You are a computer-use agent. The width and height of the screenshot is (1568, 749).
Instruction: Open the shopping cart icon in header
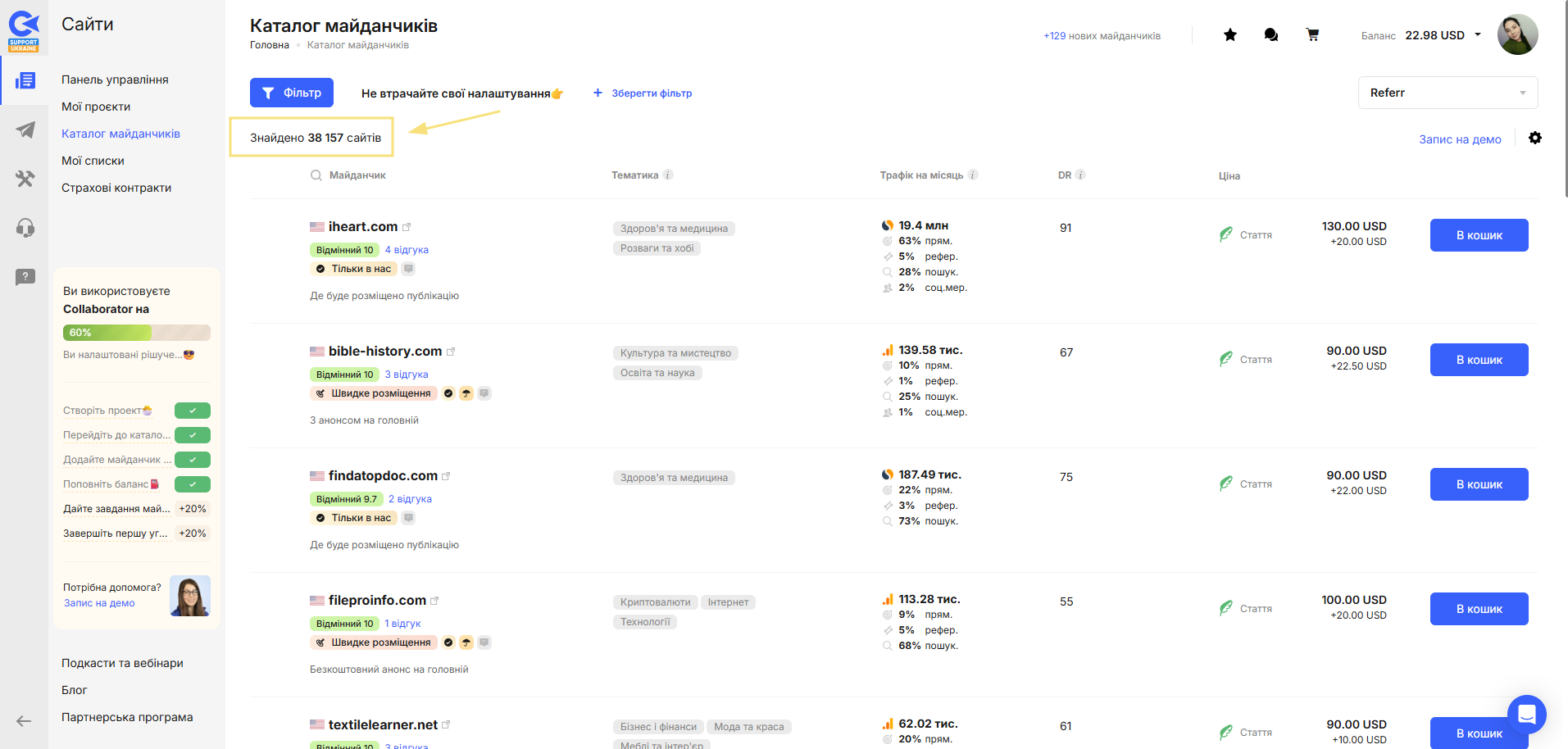tap(1312, 34)
